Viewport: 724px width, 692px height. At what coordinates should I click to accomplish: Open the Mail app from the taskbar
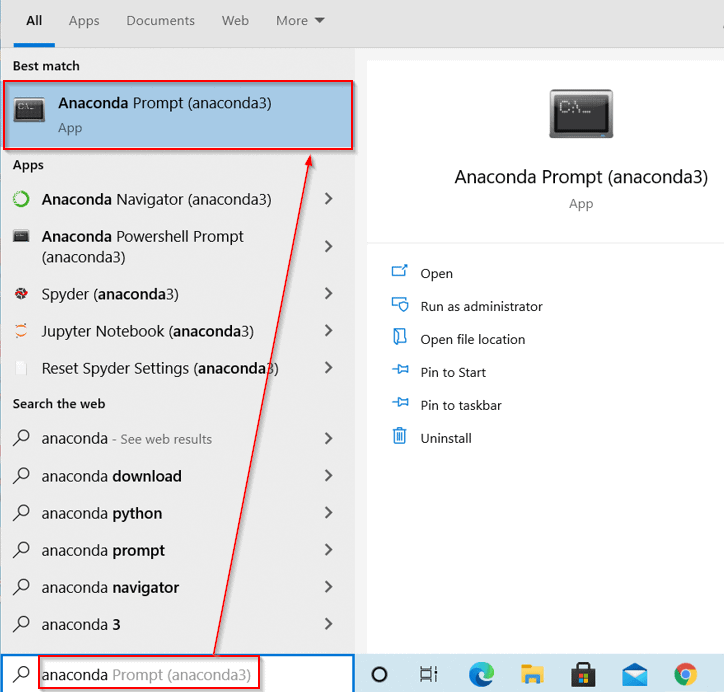tap(634, 674)
